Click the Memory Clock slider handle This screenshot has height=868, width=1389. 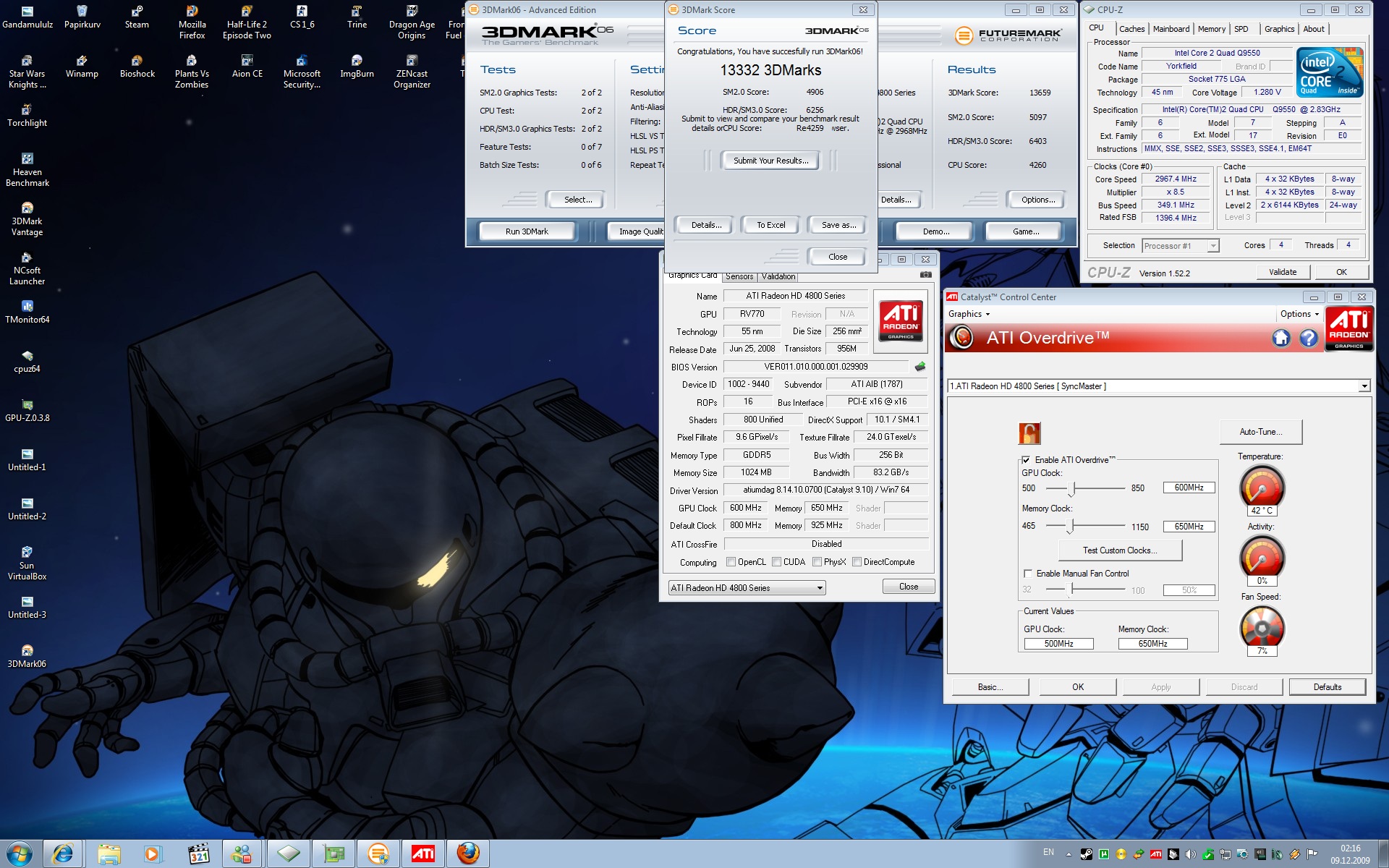pyautogui.click(x=1071, y=527)
